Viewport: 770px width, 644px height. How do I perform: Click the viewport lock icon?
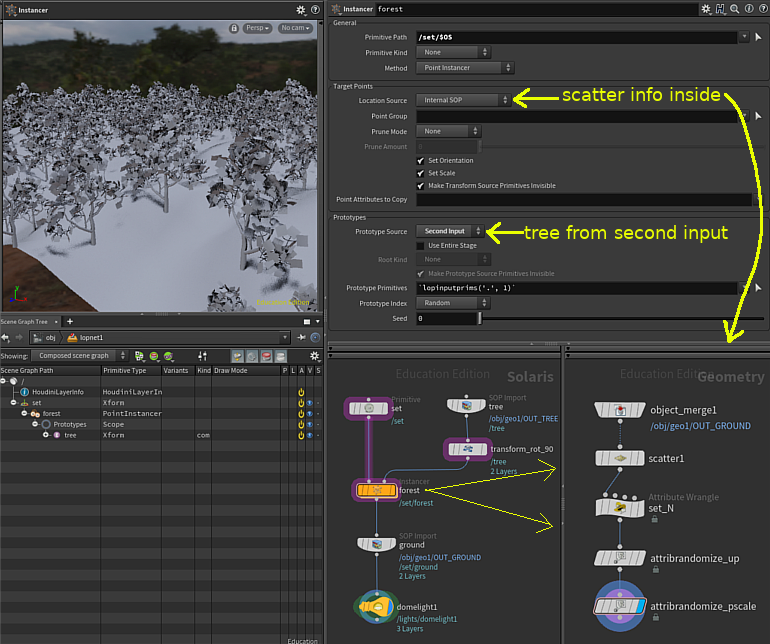tap(234, 28)
